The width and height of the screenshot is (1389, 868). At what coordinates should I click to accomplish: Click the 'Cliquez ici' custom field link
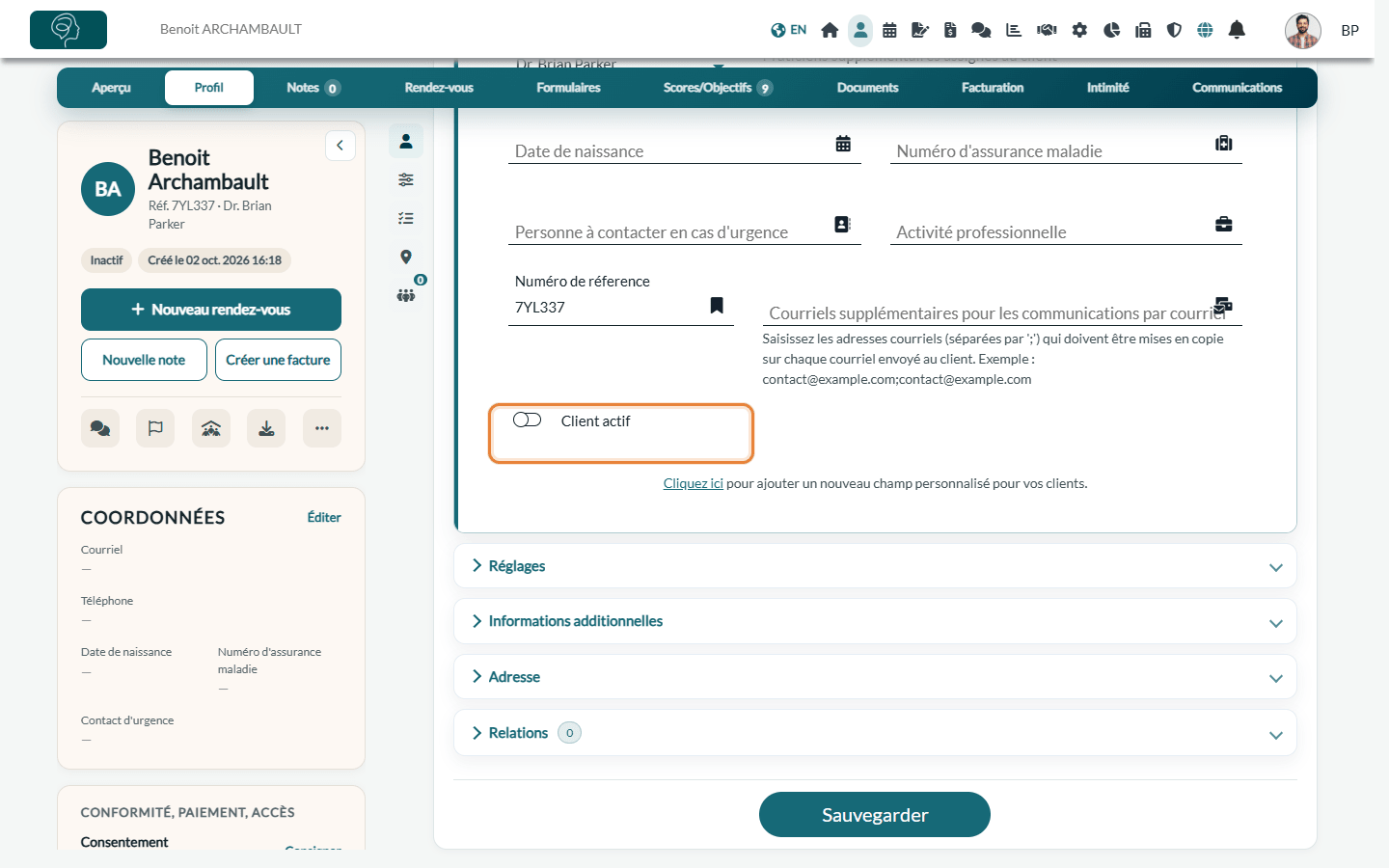pyautogui.click(x=693, y=483)
